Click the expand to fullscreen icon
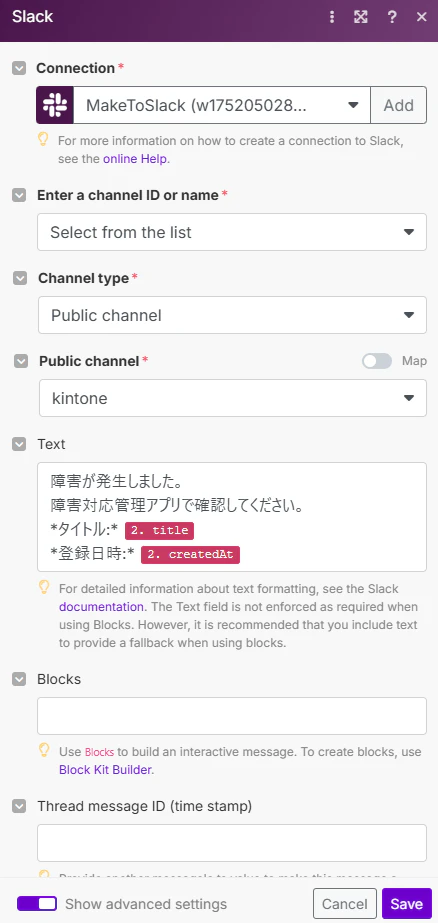 (360, 16)
